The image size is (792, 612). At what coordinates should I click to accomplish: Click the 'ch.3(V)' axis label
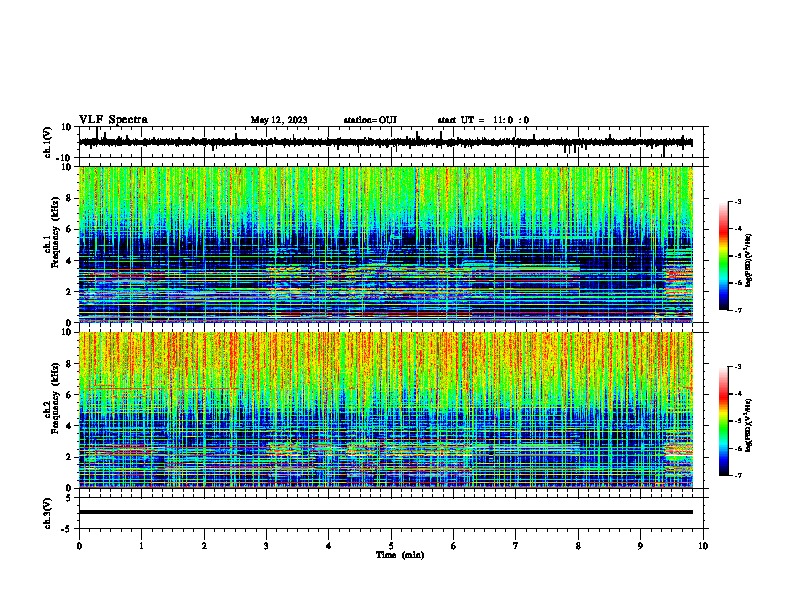(48, 513)
